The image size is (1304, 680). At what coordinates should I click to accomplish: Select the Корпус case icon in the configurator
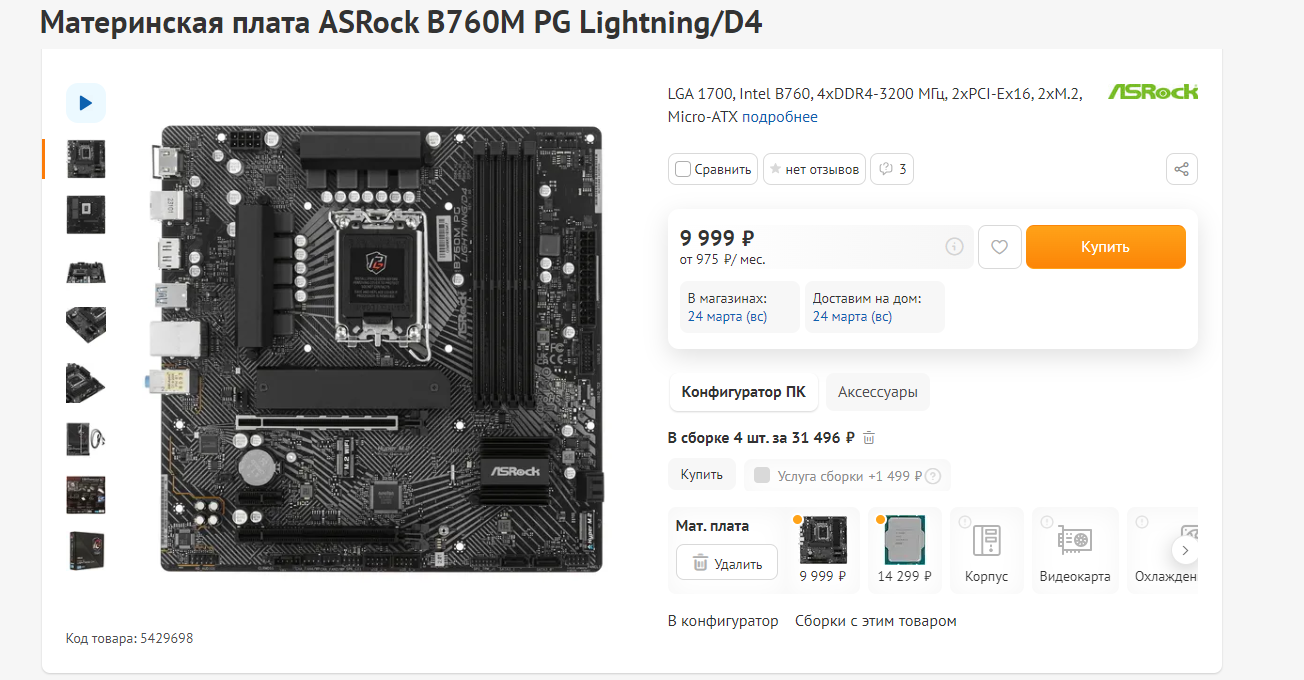tap(987, 550)
